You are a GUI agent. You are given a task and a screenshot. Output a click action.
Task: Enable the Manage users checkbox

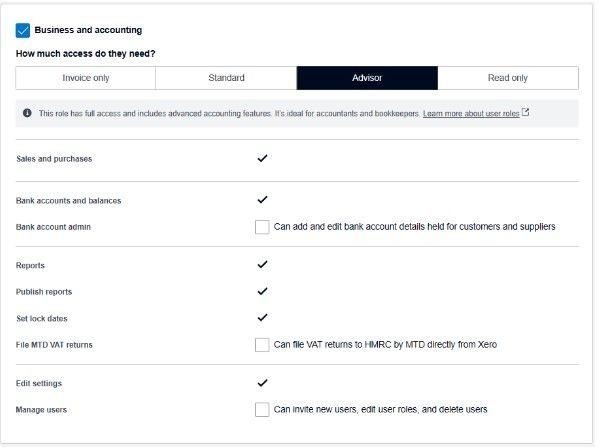coord(262,410)
